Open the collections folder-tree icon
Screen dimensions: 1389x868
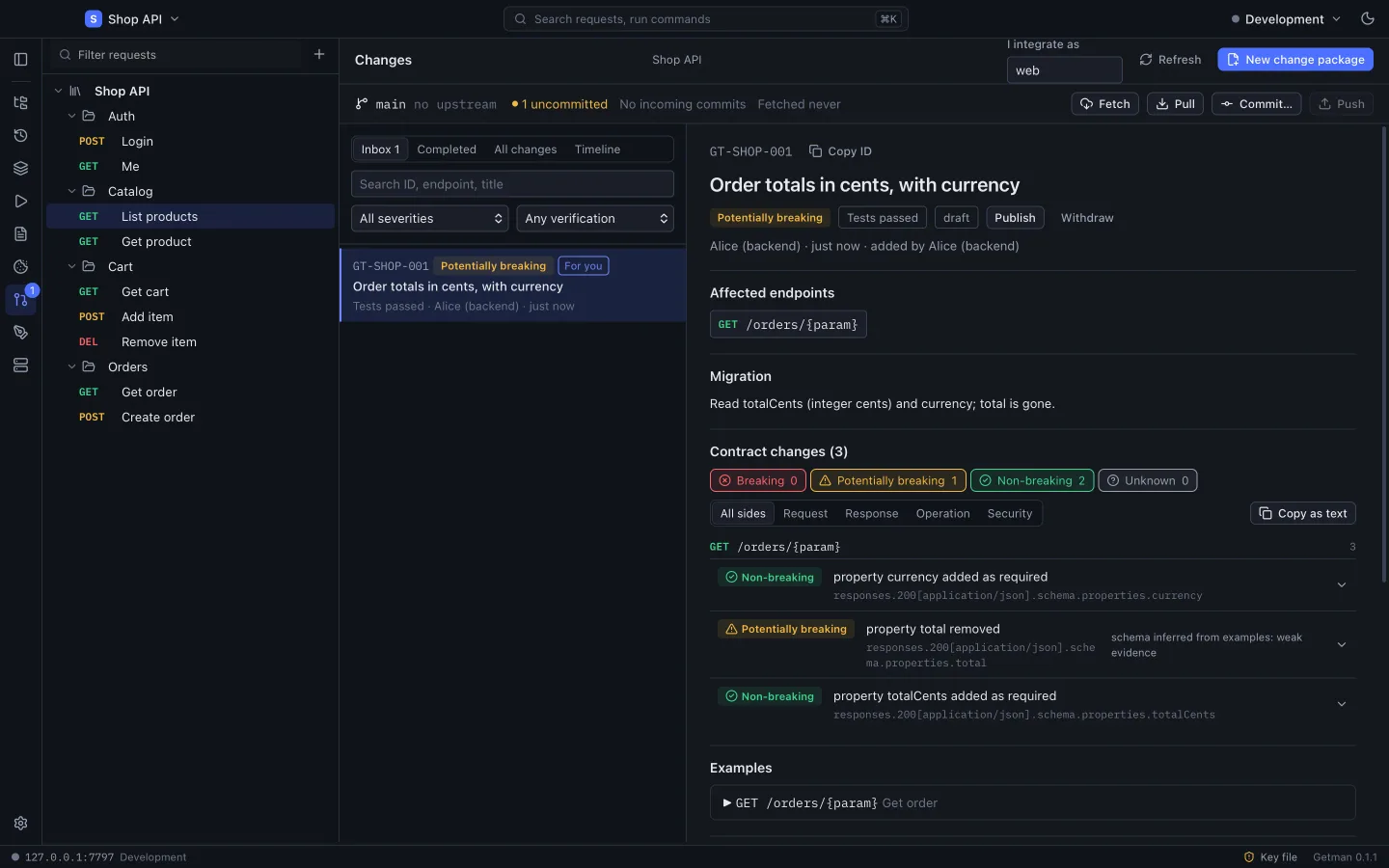click(x=20, y=102)
